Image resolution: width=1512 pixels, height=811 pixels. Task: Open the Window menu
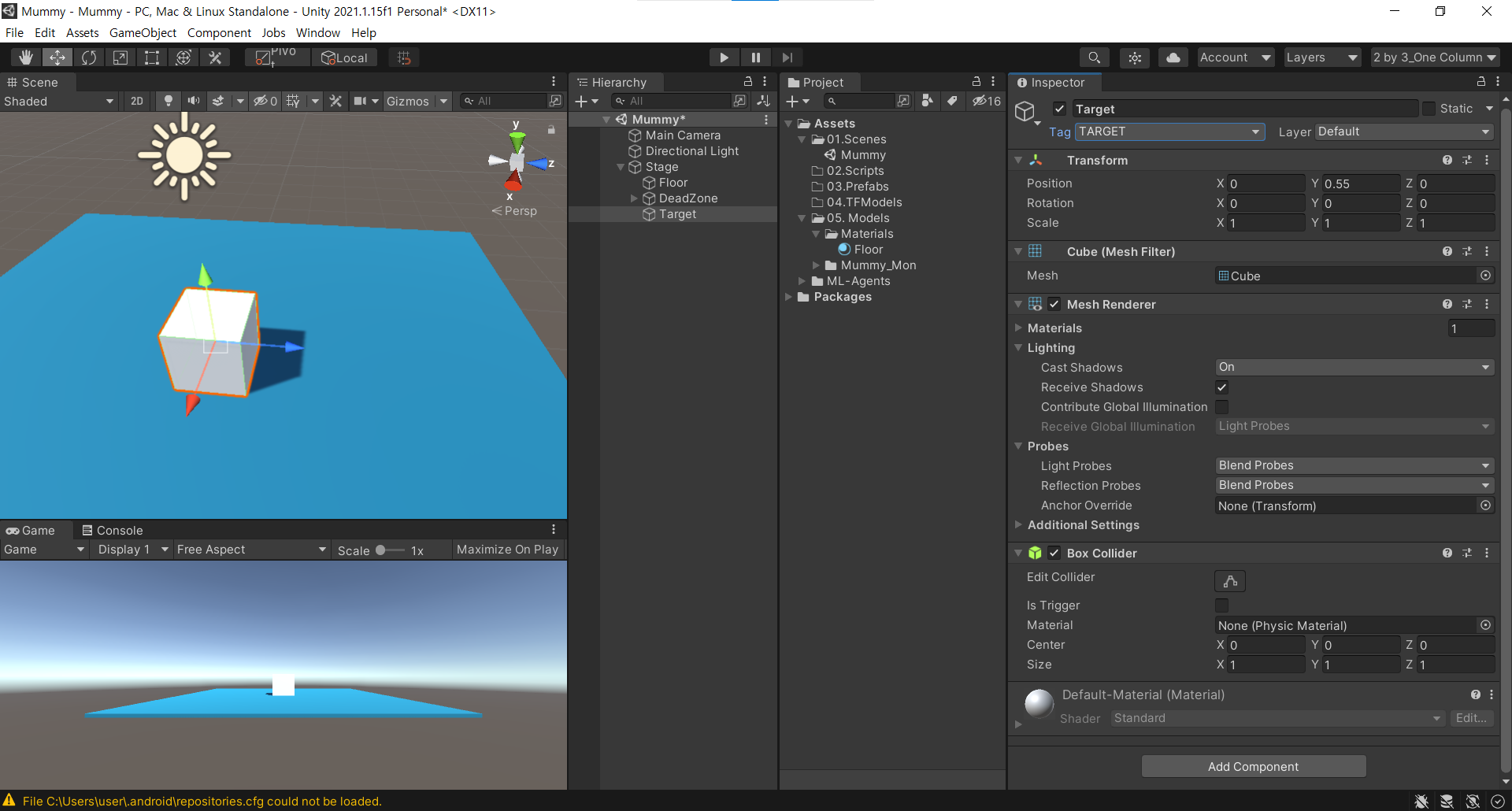click(318, 32)
